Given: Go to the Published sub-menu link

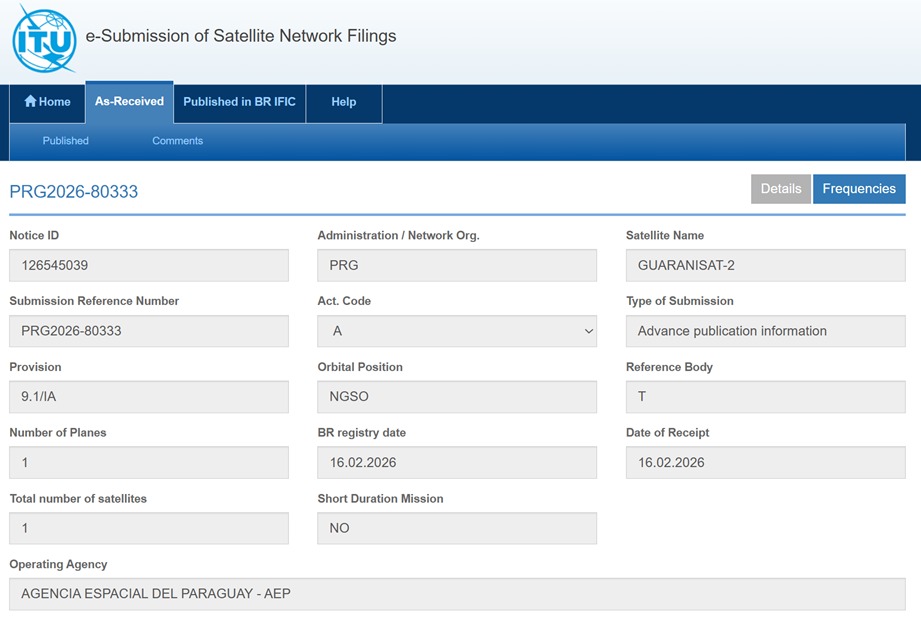Looking at the screenshot, I should [65, 141].
